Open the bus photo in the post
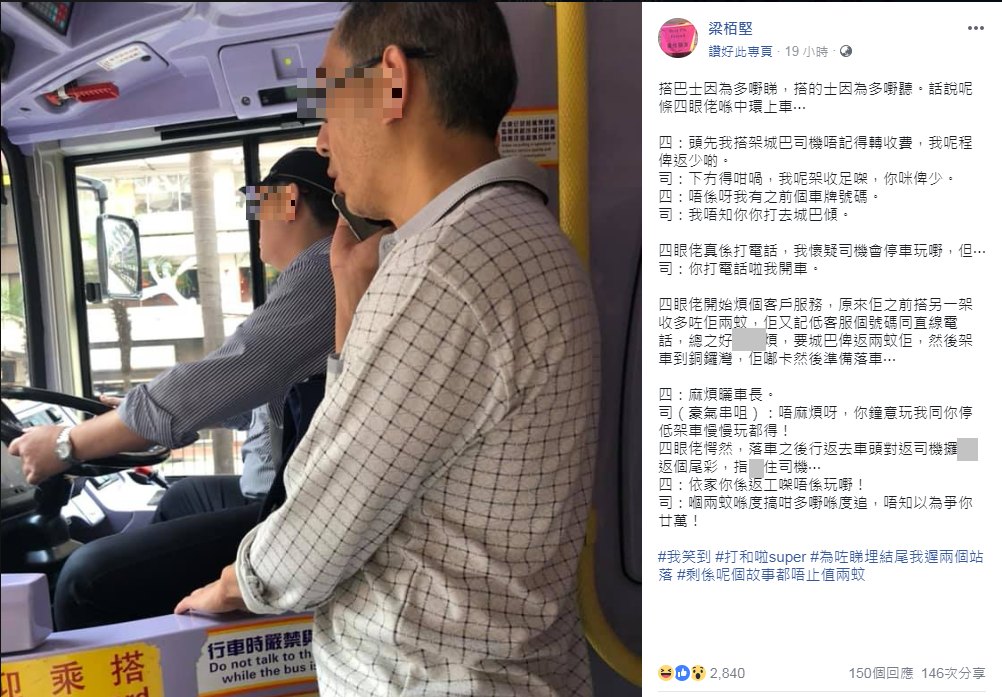Viewport: 1002px width, 697px height. [321, 348]
